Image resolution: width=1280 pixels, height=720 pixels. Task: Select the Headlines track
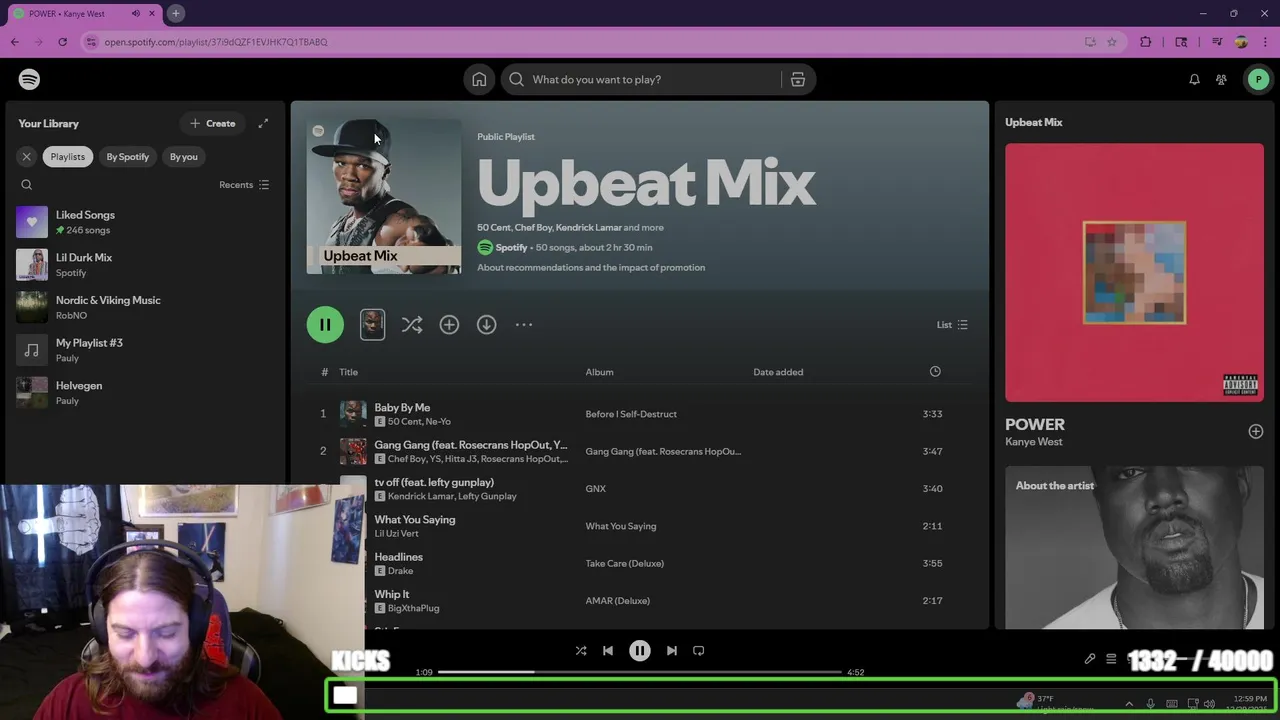click(398, 557)
